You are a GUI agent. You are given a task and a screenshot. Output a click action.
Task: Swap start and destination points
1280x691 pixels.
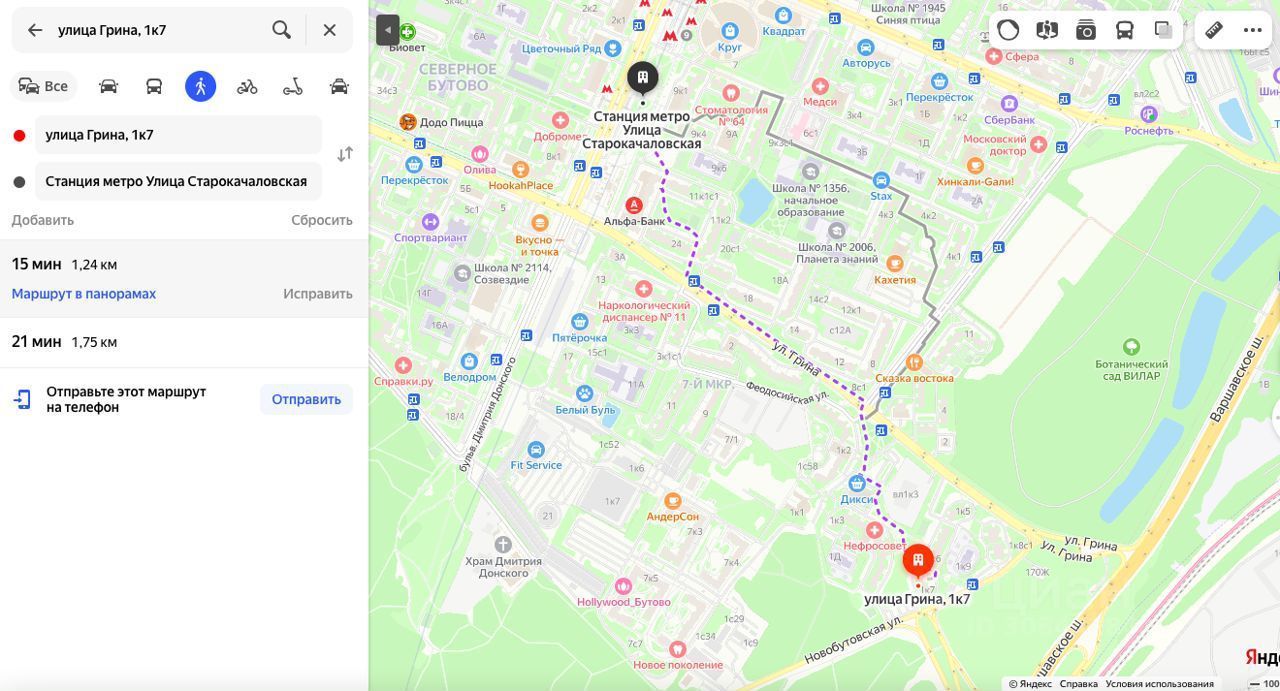pyautogui.click(x=345, y=154)
